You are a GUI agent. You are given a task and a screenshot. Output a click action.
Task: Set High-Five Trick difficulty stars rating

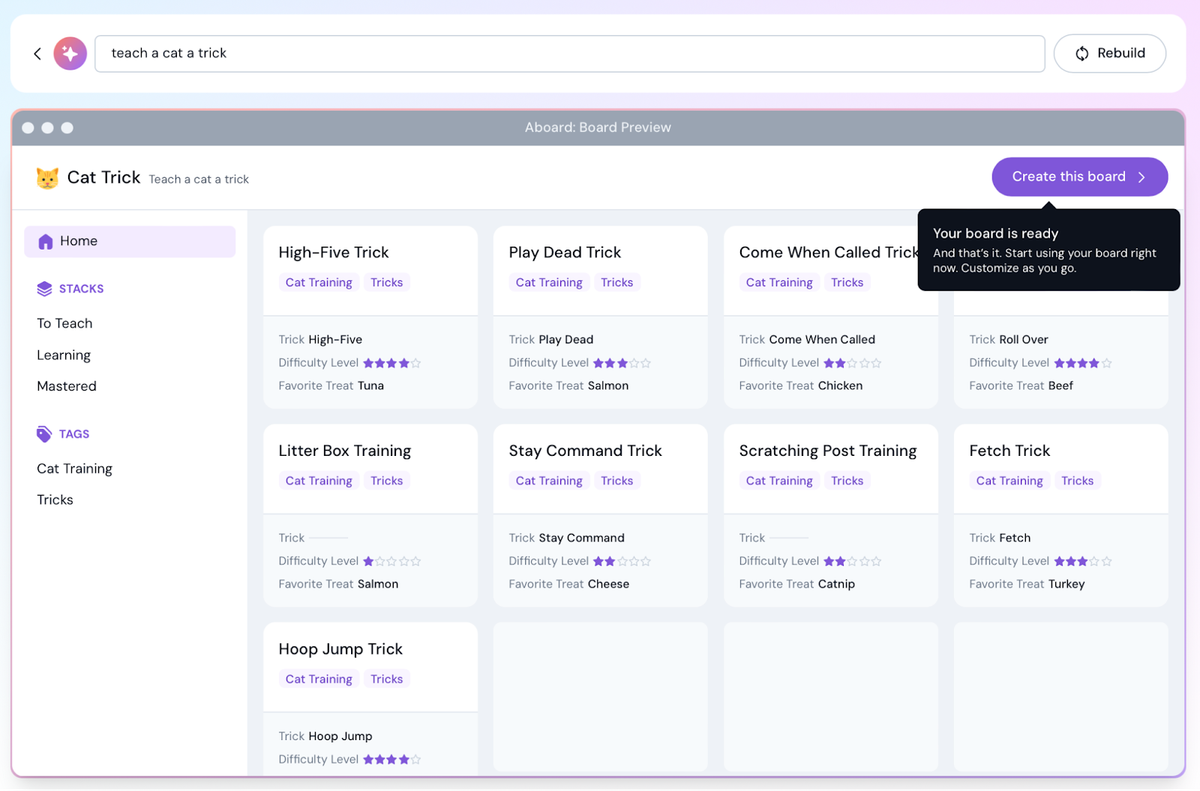391,363
